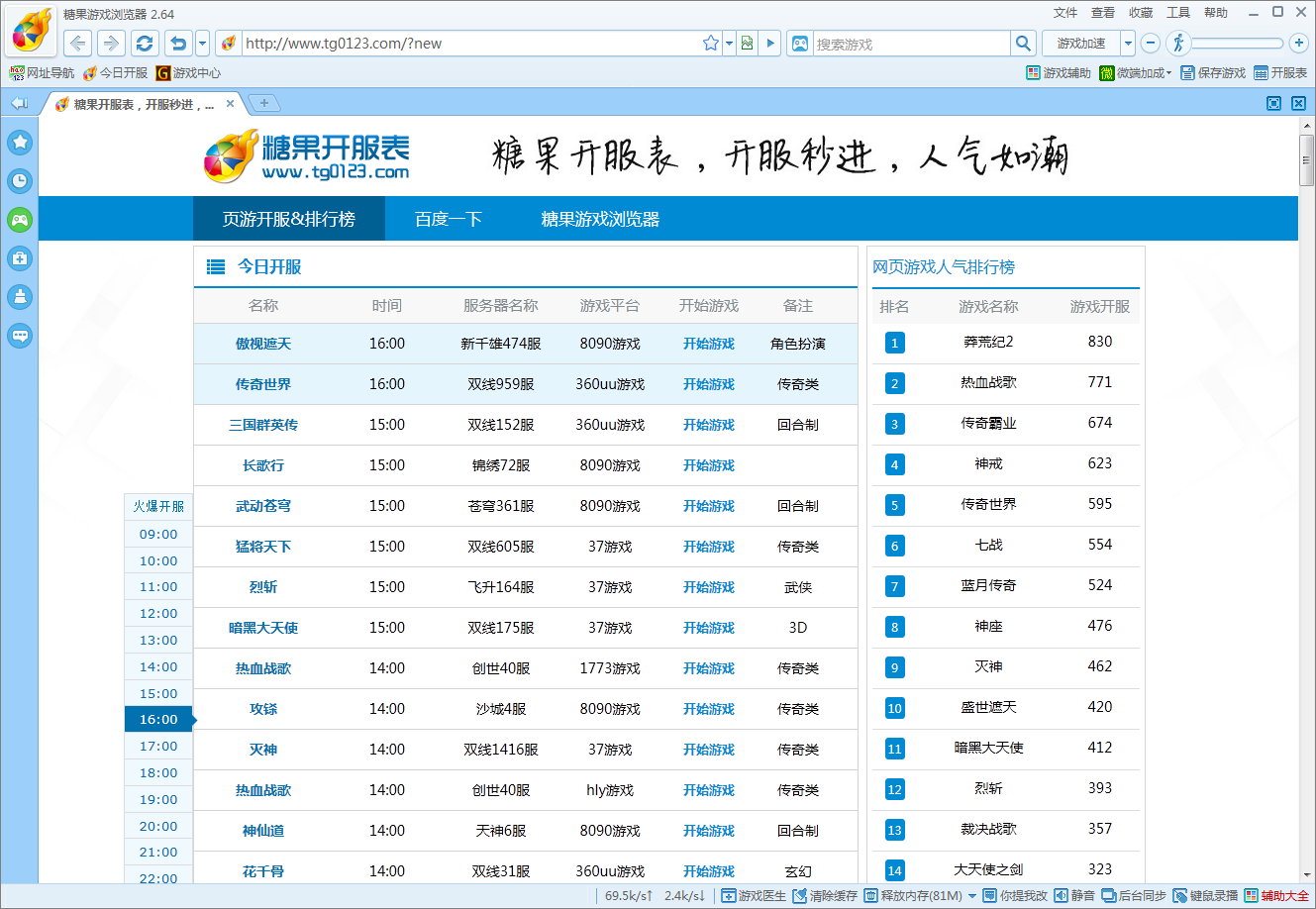Click the game search magnifier button
This screenshot has width=1316, height=909.
coord(1023,43)
